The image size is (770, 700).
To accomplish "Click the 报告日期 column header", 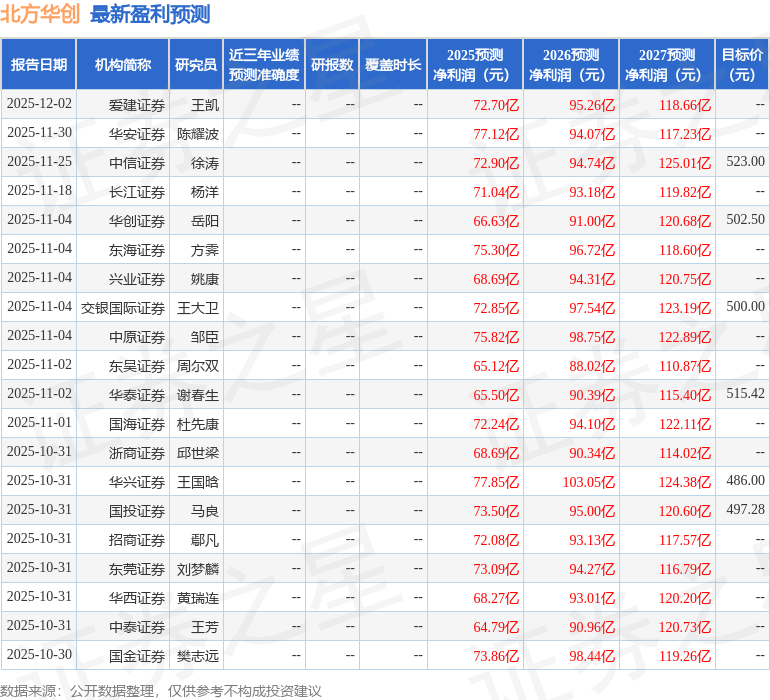I will pos(39,65).
